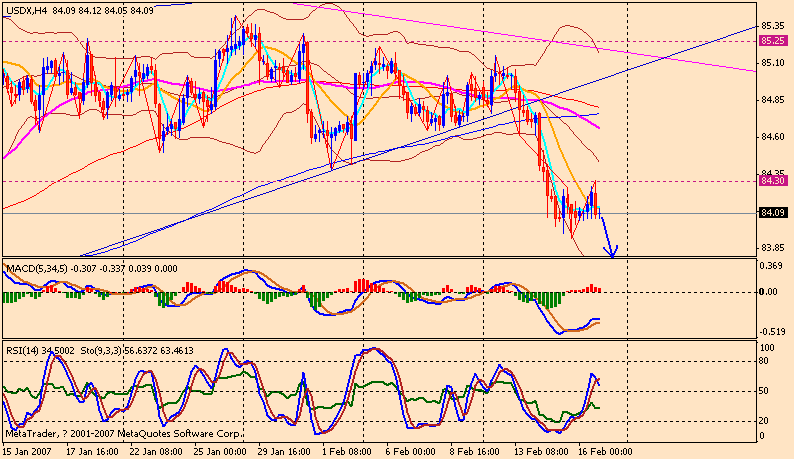Click the 25 Jan 00:00 time label

point(219,451)
